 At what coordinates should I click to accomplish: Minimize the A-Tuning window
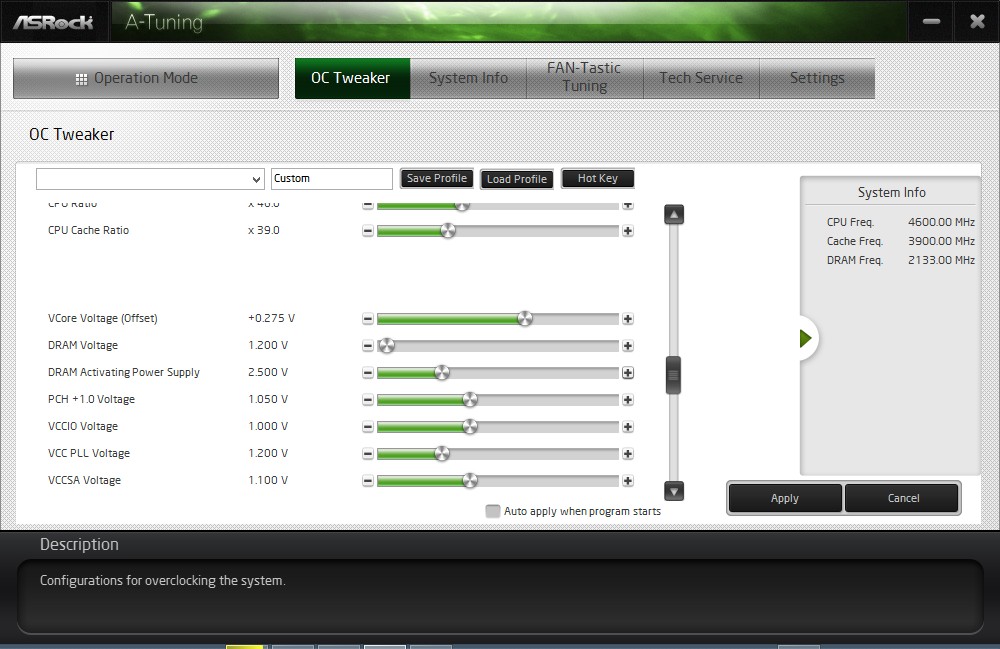(931, 22)
